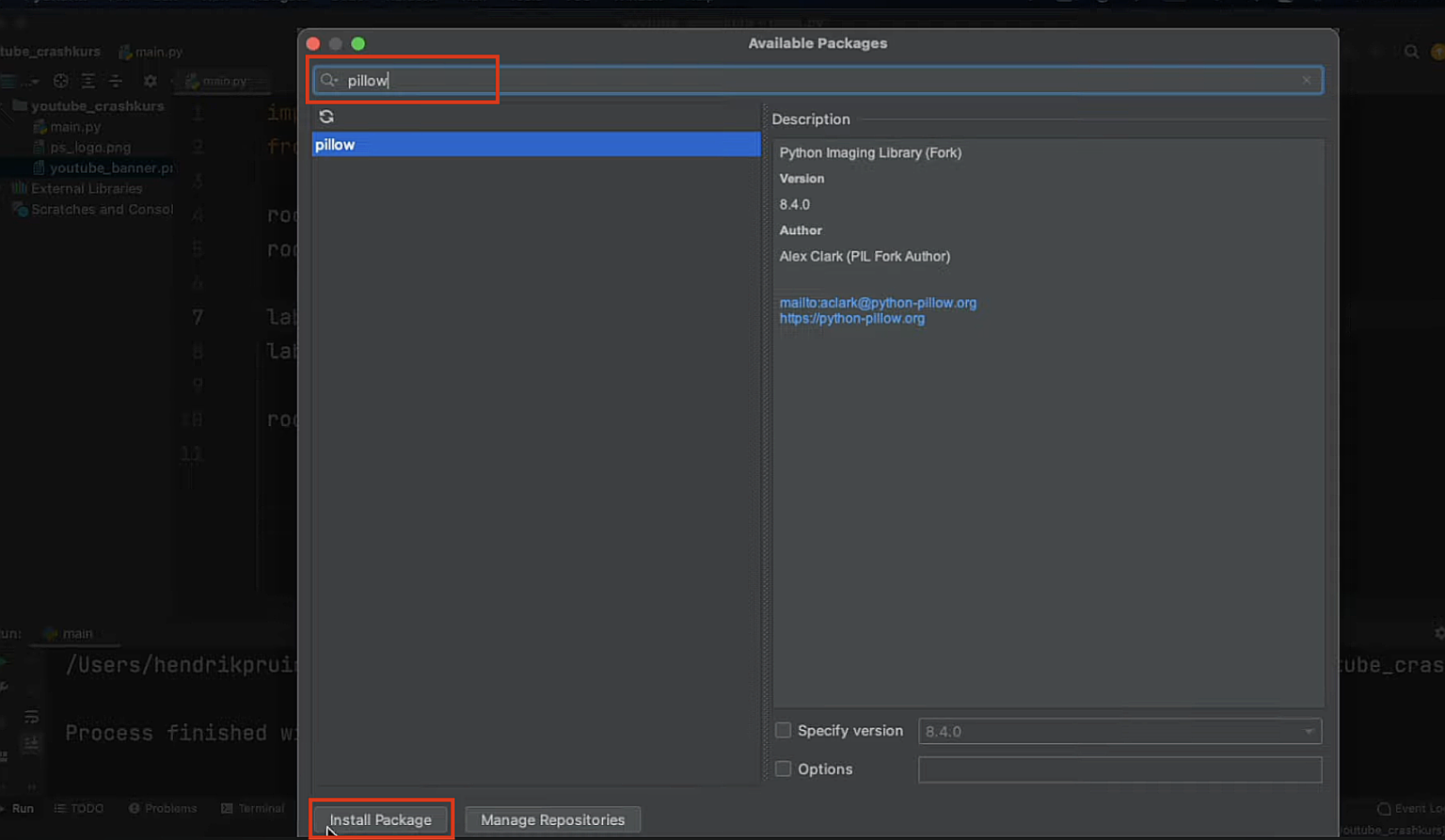Check the Options checkbox
The width and height of the screenshot is (1445, 840).
(x=783, y=769)
